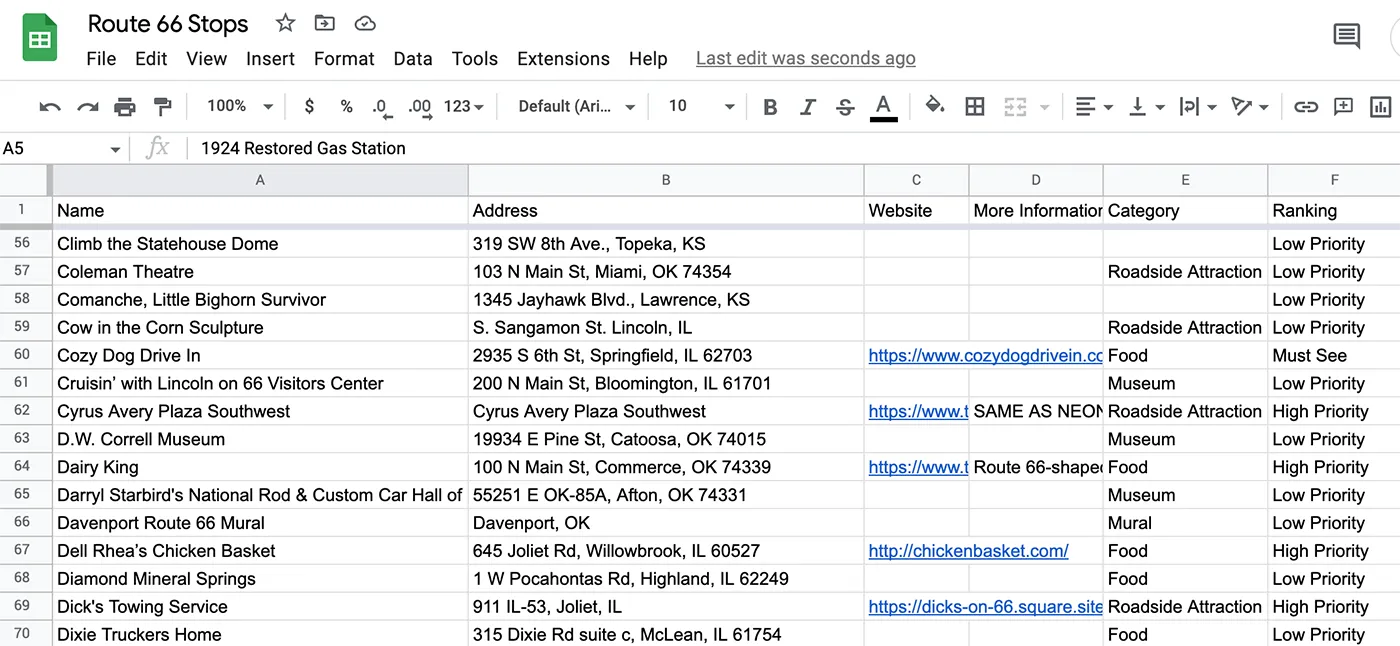1400x646 pixels.
Task: Open the zoom level dropdown
Action: tap(240, 106)
